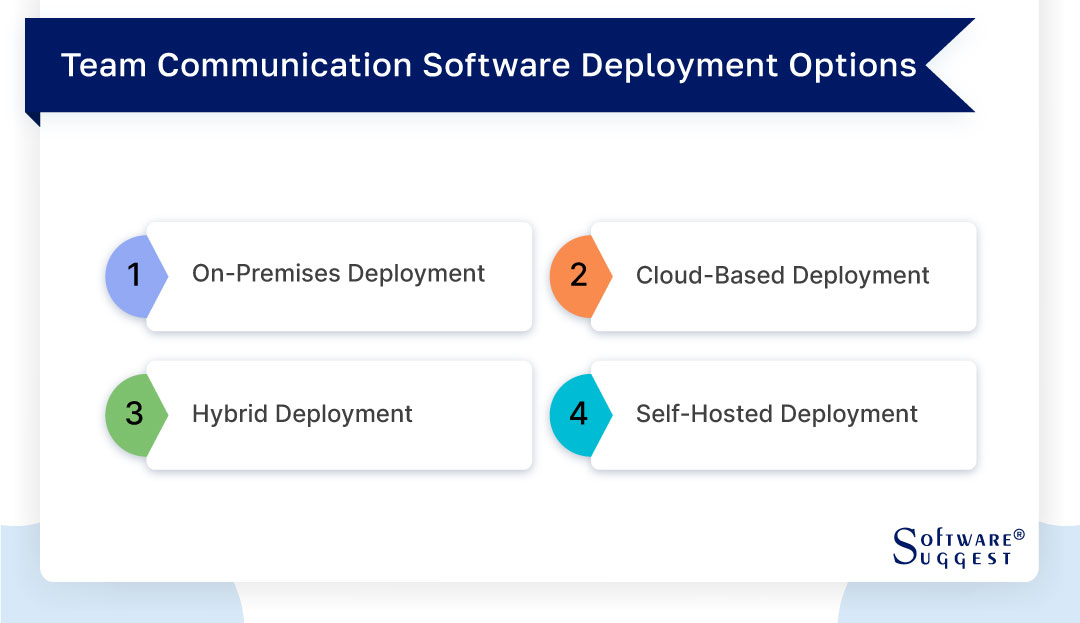Click the orange number 2 badge icon
This screenshot has width=1080, height=623.
click(x=578, y=276)
